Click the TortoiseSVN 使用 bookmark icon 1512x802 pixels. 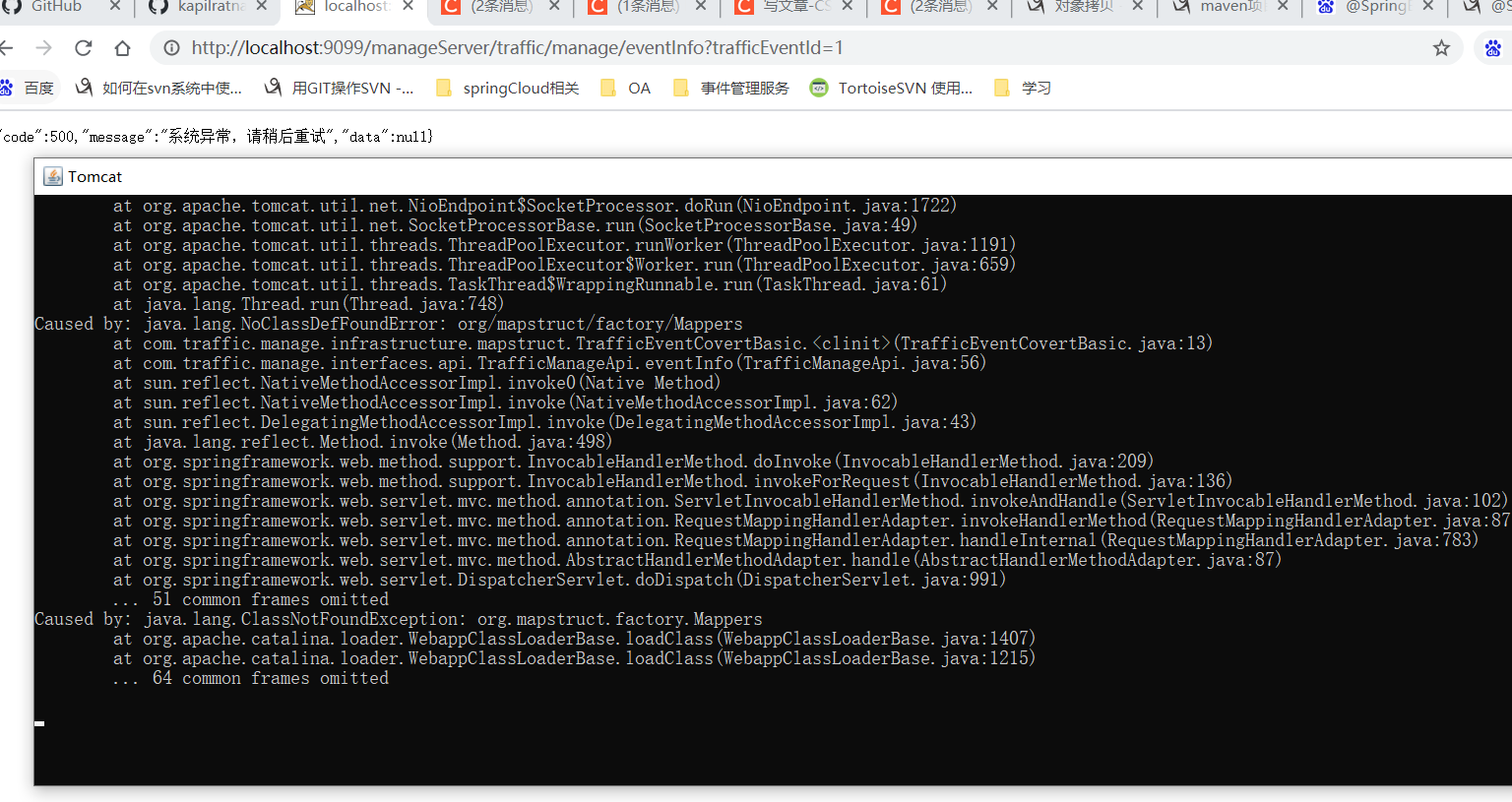(x=818, y=87)
